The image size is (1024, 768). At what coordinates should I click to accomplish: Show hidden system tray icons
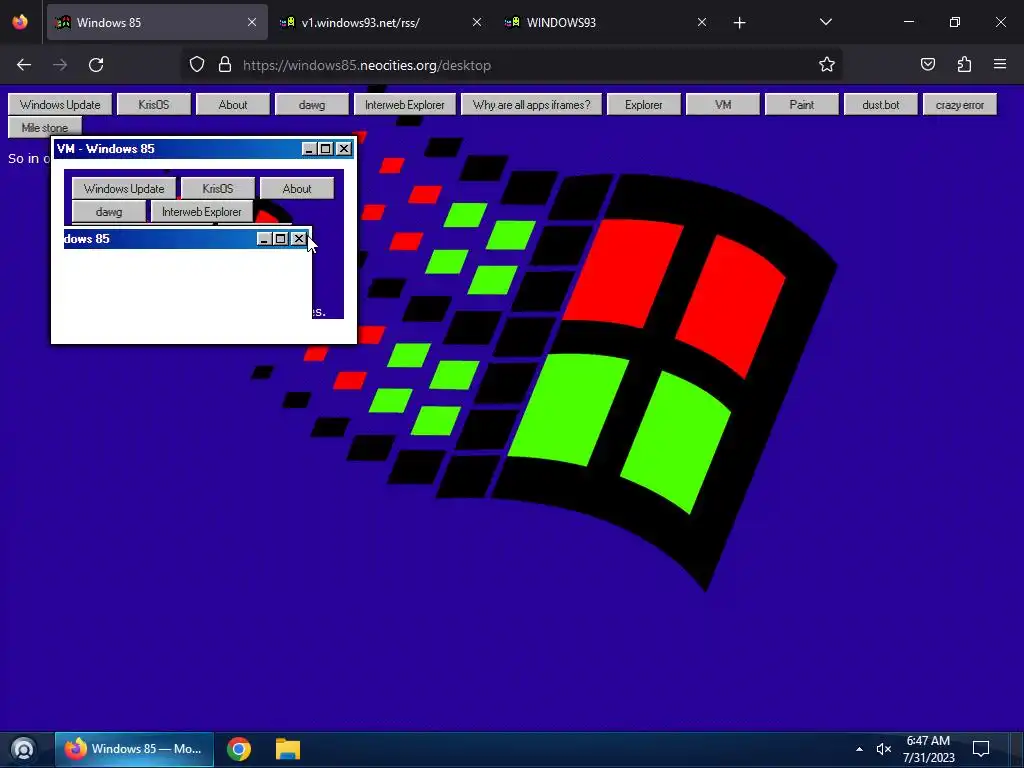[x=859, y=749]
